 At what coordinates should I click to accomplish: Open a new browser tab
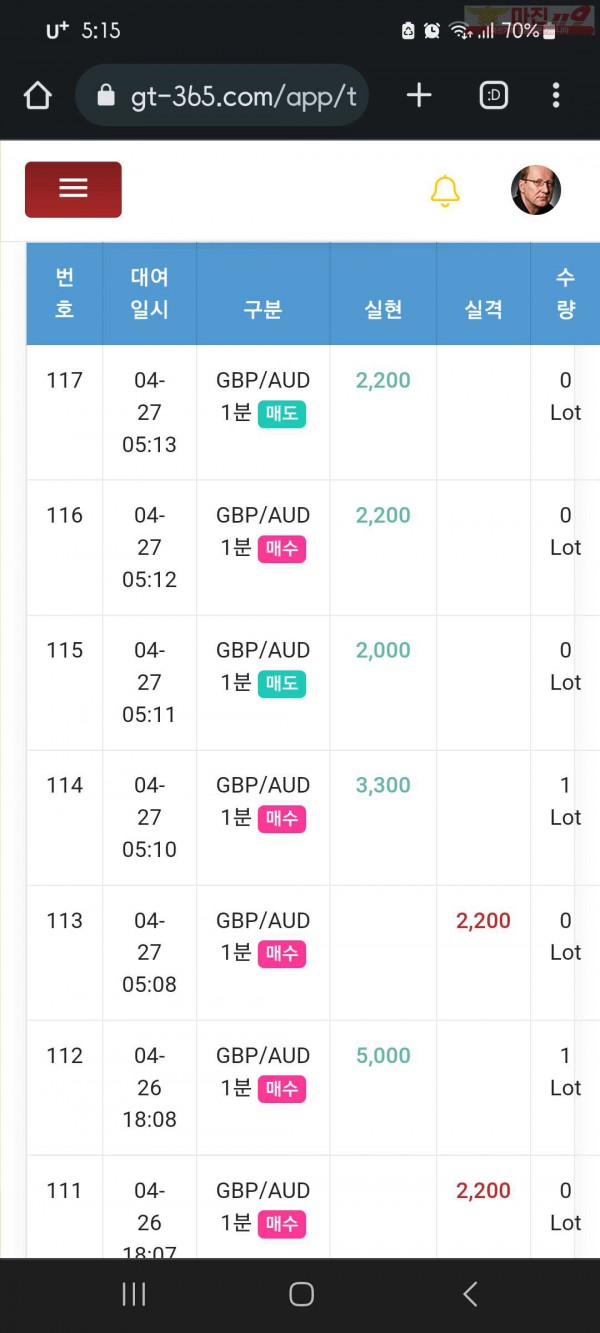tap(419, 95)
